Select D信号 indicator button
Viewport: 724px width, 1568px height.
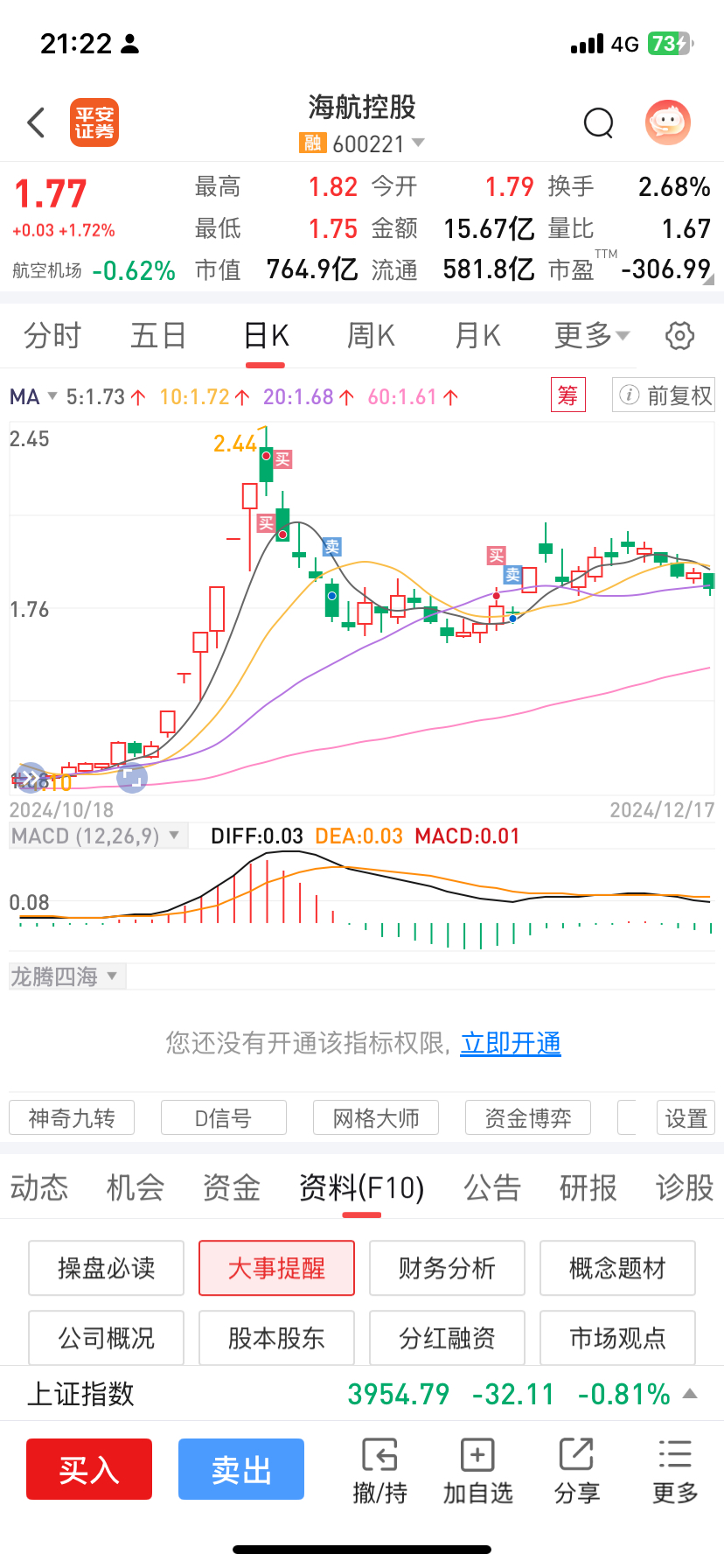click(224, 1117)
